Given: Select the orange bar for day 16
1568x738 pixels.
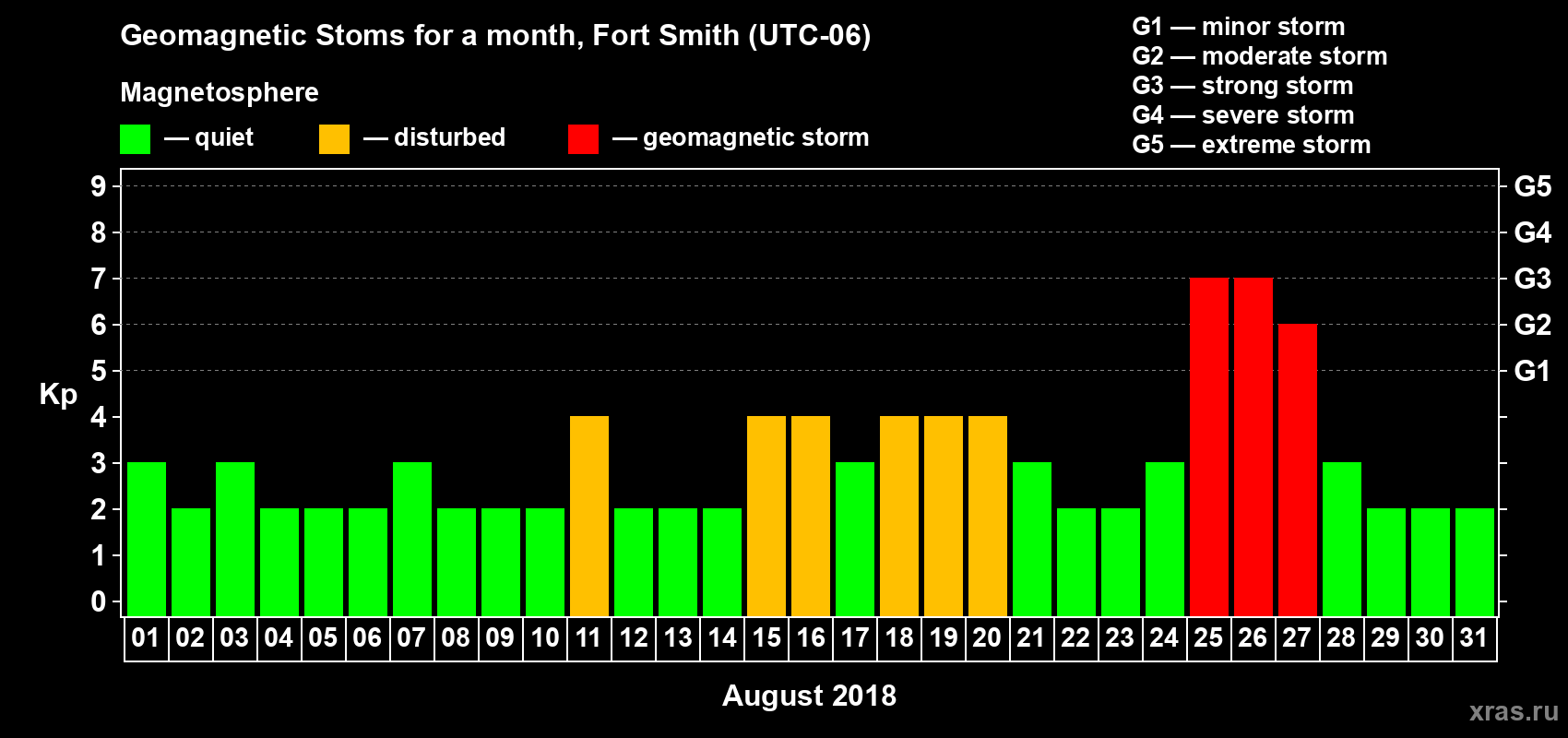Looking at the screenshot, I should click(x=811, y=516).
